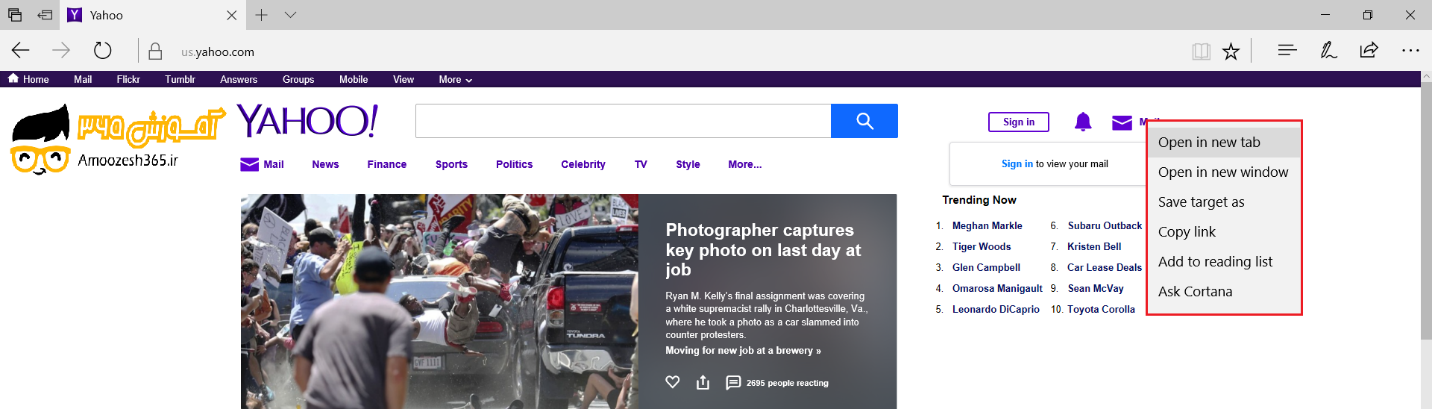The width and height of the screenshot is (1432, 409).
Task: Click trending topic Subaru Outback
Action: pyautogui.click(x=1104, y=225)
